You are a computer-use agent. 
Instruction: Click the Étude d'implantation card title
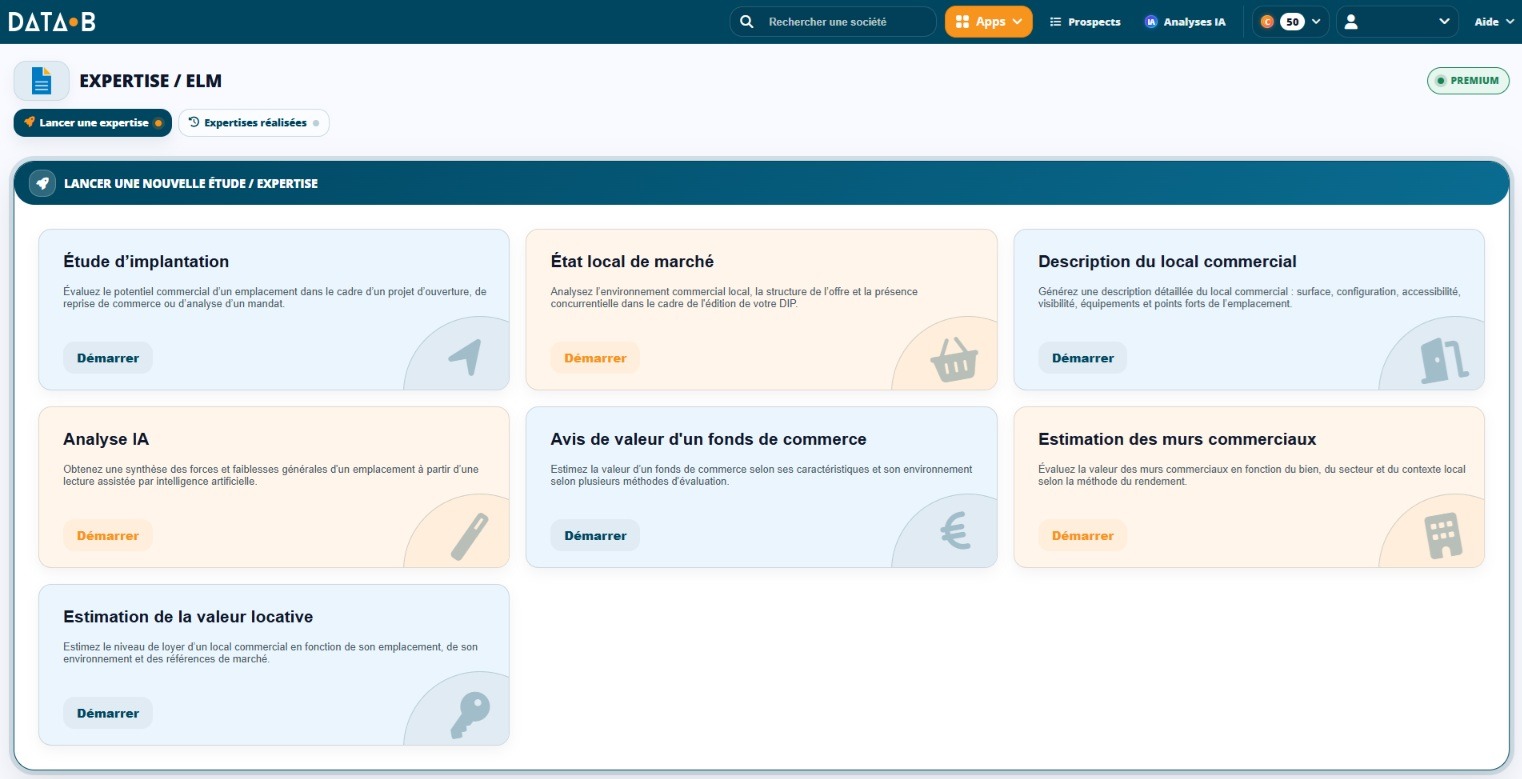click(146, 262)
